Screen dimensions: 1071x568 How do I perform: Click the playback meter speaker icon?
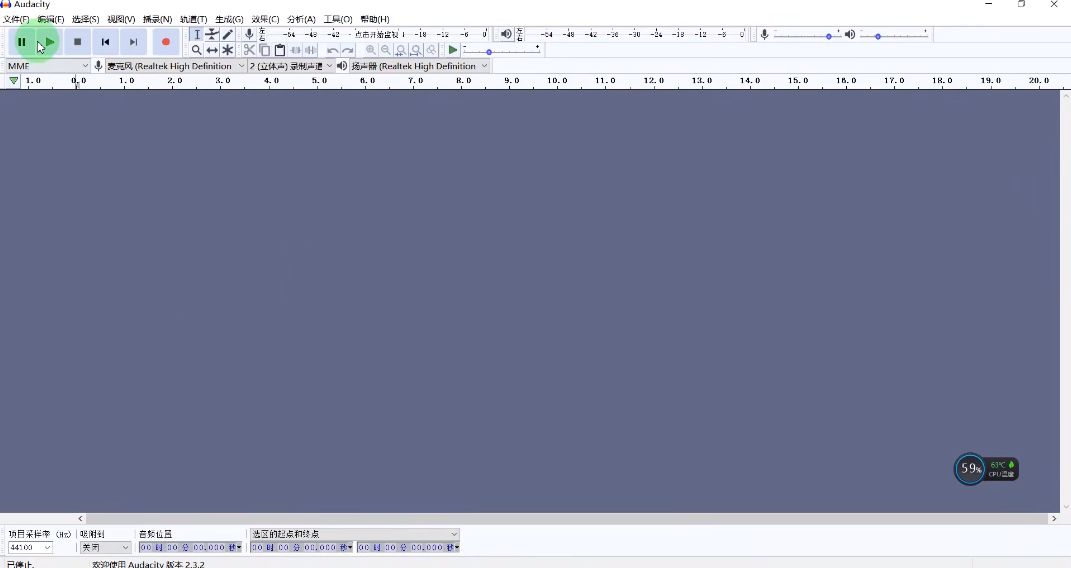(506, 34)
